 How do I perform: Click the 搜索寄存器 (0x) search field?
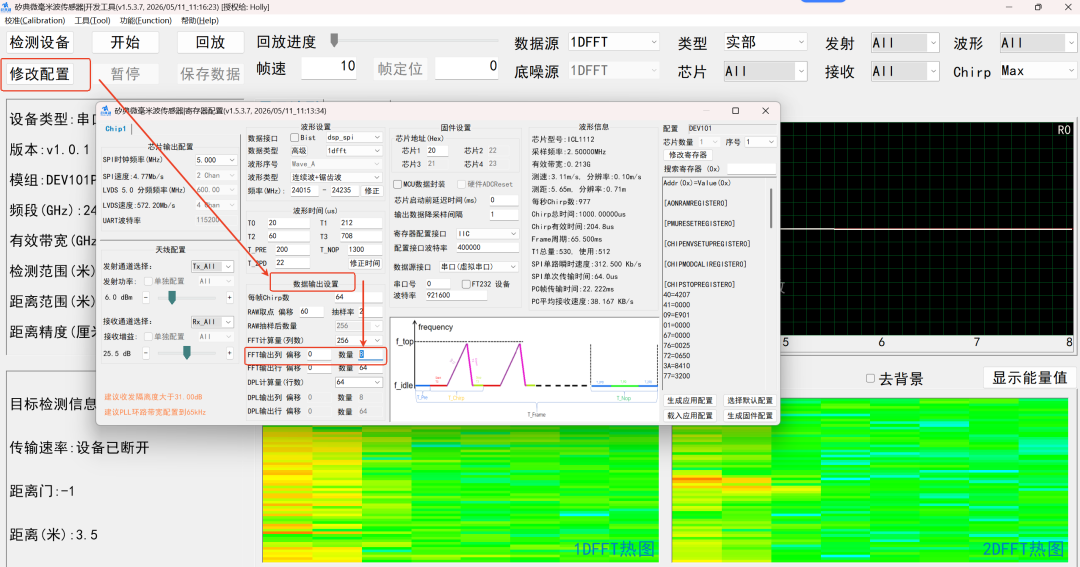[x=751, y=169]
